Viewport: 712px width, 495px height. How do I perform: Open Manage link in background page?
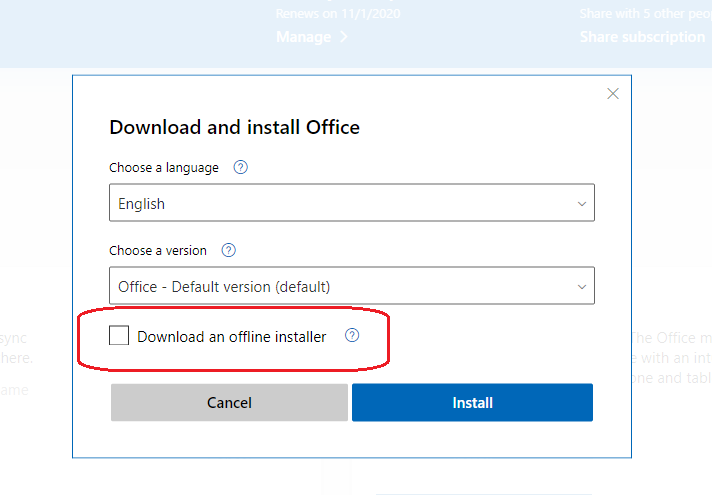[312, 37]
